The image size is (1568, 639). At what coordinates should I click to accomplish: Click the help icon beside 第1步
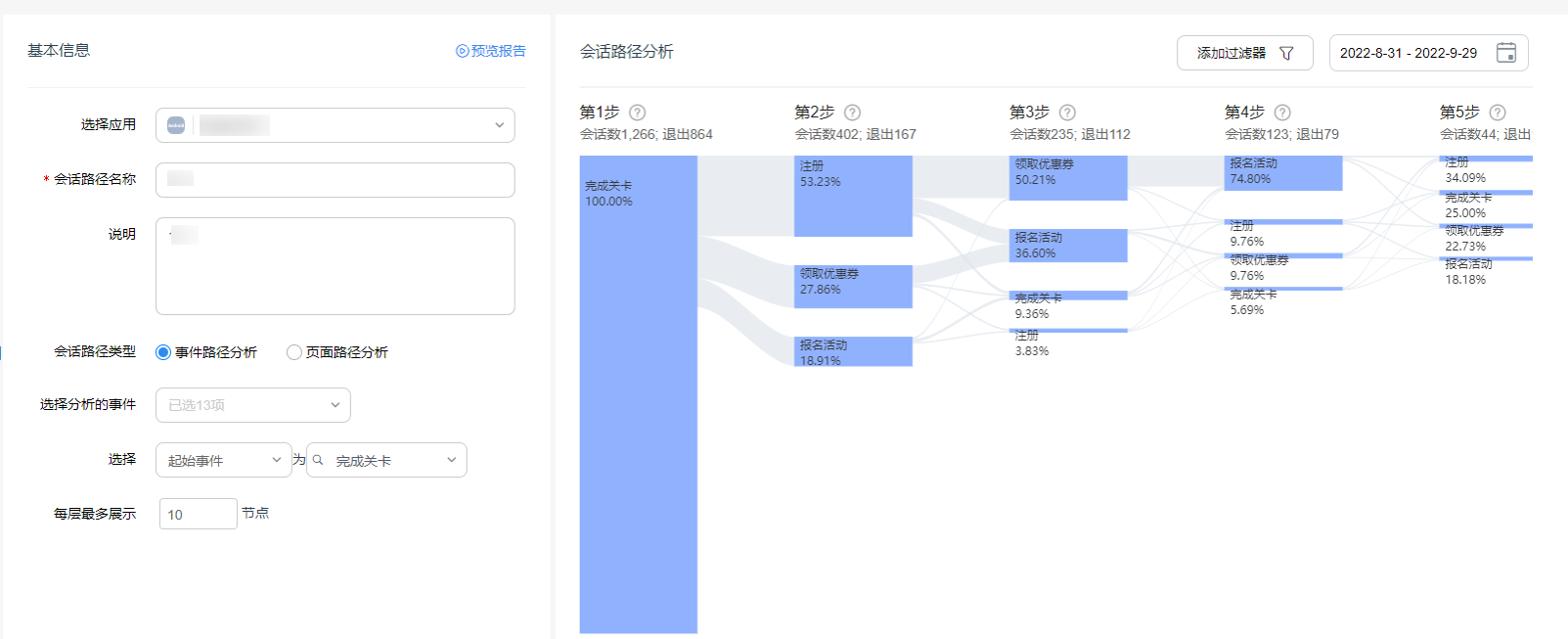(x=638, y=113)
